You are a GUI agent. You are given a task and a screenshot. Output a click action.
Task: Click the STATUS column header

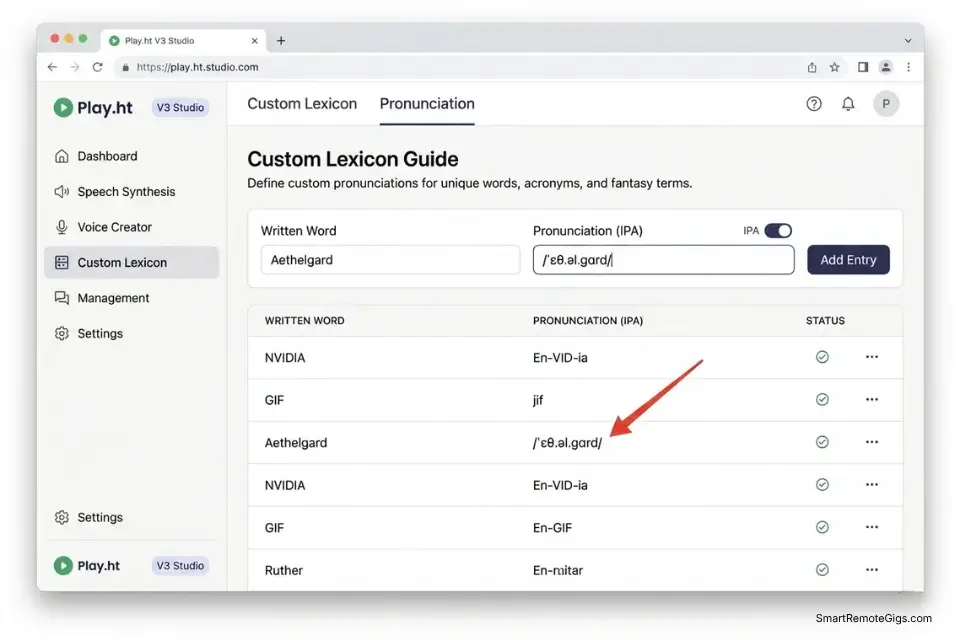click(x=825, y=321)
